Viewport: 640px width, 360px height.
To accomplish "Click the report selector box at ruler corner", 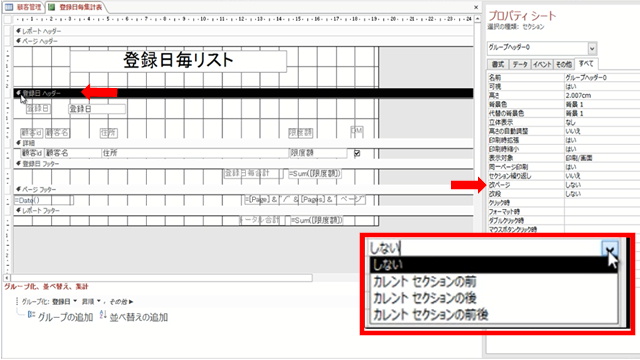I will pos(8,19).
